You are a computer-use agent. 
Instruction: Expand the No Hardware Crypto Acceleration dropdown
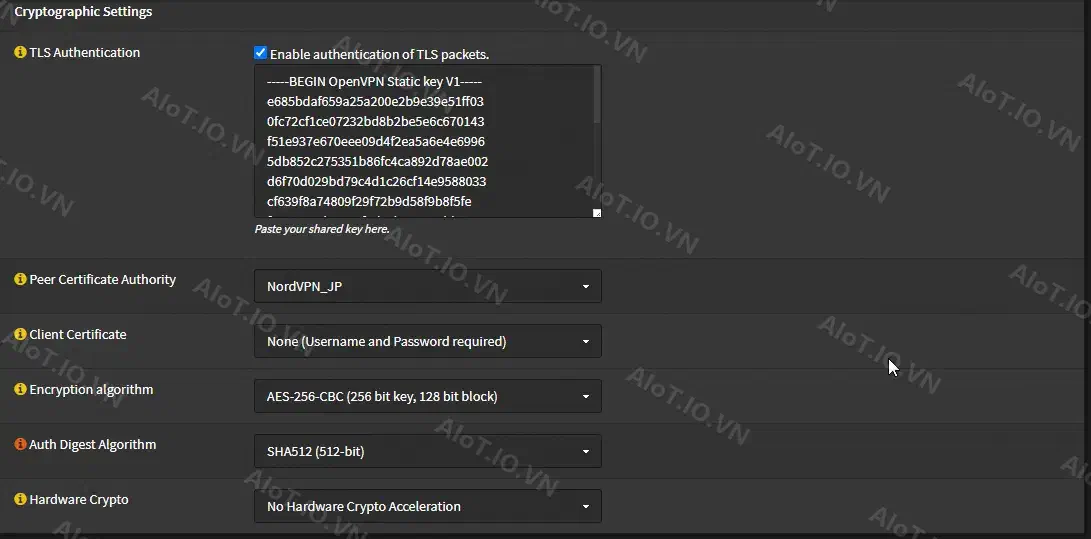point(427,506)
